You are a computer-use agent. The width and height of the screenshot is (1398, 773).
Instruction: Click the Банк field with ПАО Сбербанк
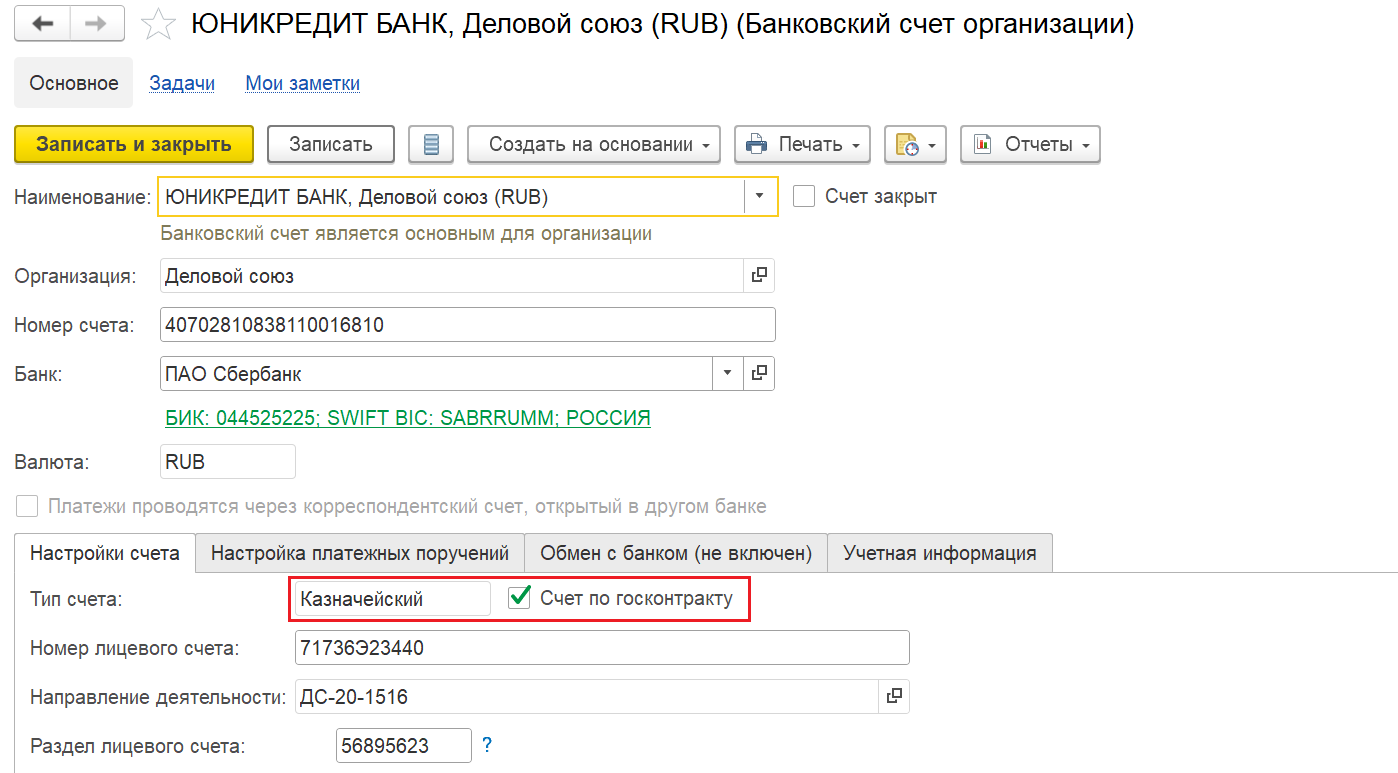[436, 373]
